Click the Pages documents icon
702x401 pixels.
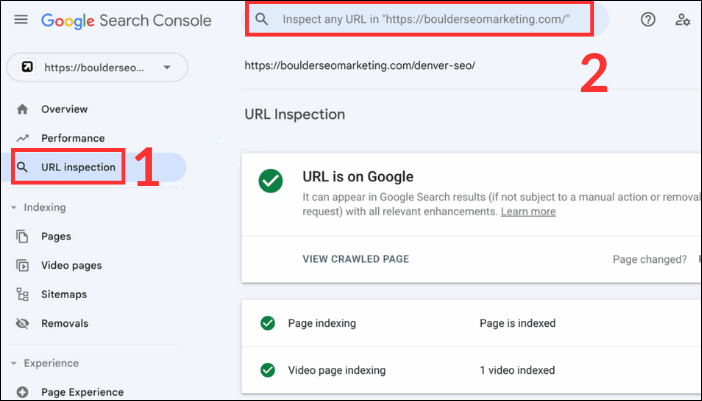point(22,236)
